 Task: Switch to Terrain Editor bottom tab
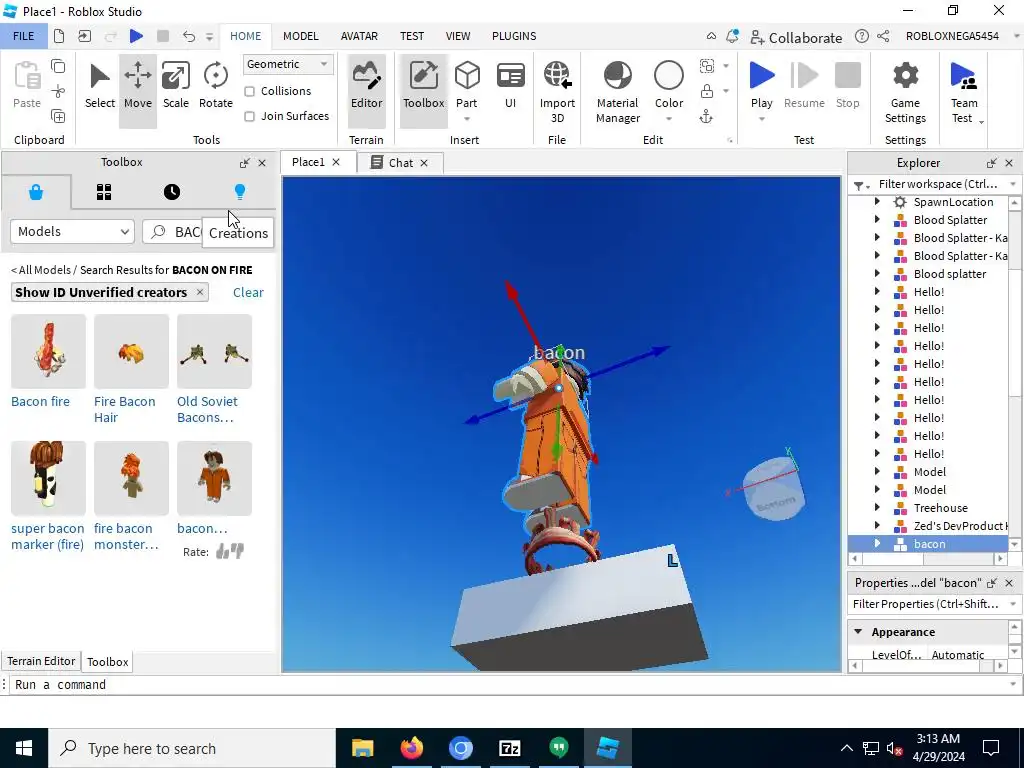41,661
